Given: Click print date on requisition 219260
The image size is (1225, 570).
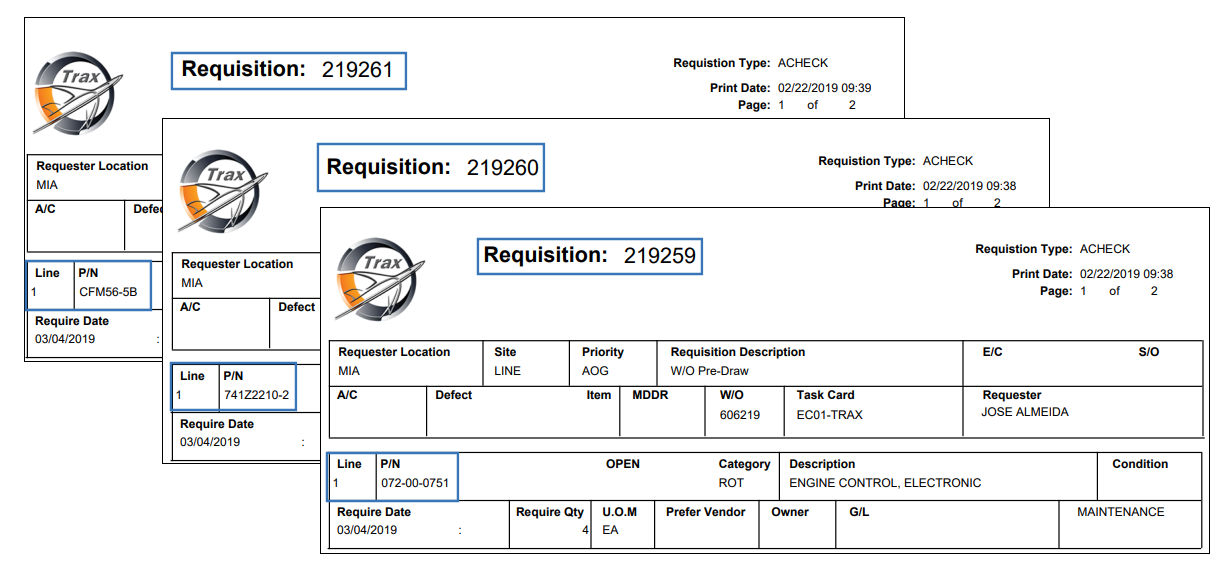Looking at the screenshot, I should [970, 186].
